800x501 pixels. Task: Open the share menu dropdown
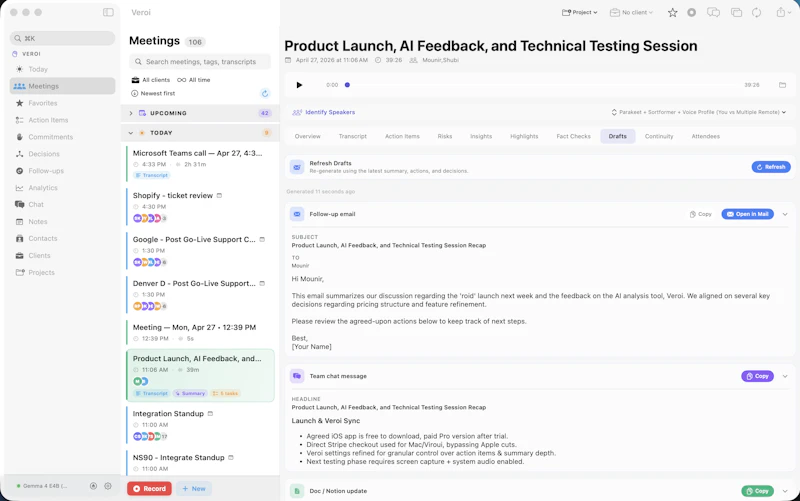click(784, 12)
